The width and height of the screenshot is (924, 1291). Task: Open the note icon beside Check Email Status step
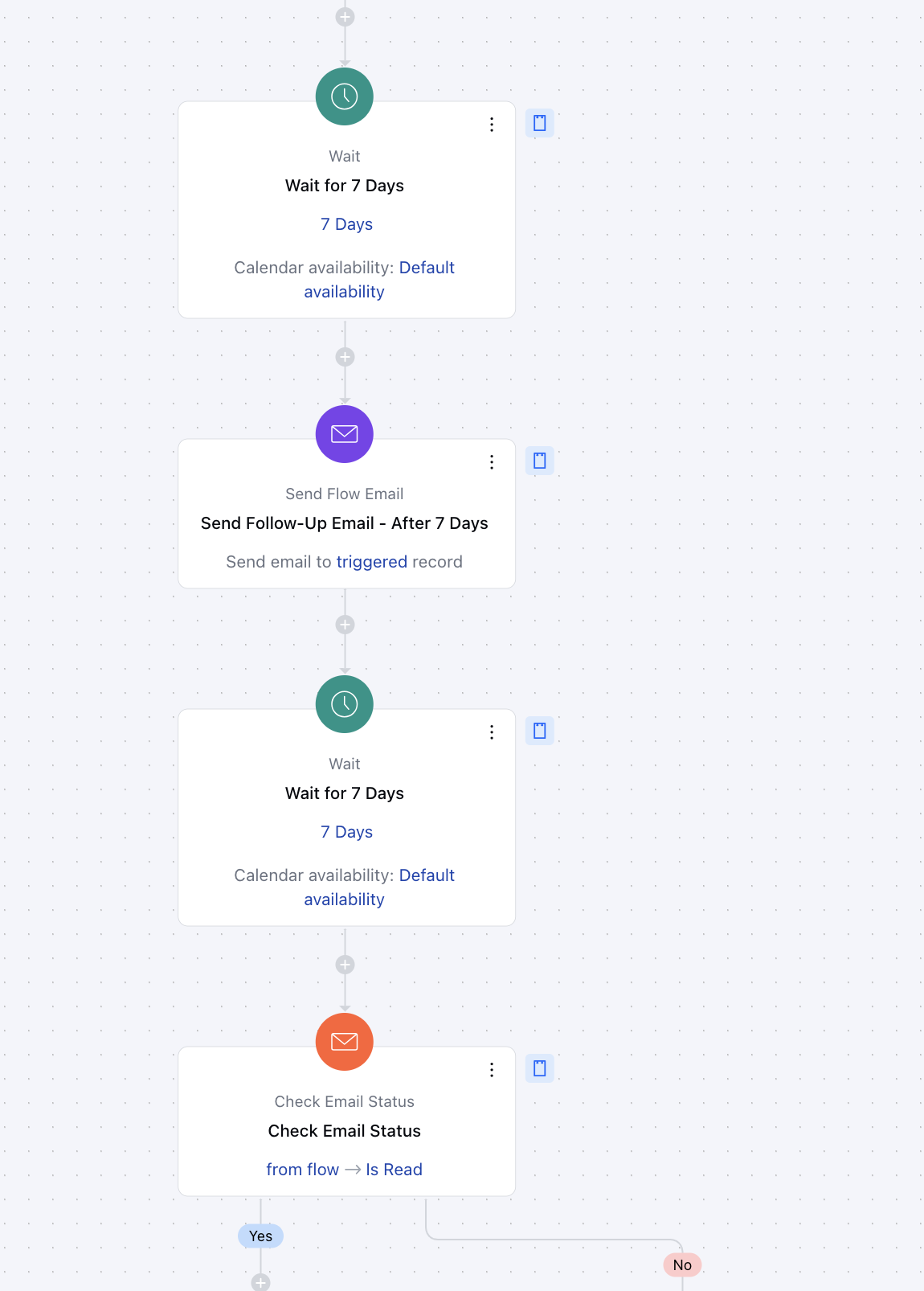pos(540,1068)
